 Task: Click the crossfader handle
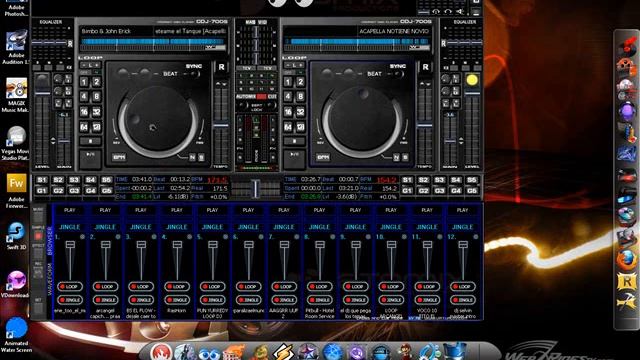(x=256, y=189)
